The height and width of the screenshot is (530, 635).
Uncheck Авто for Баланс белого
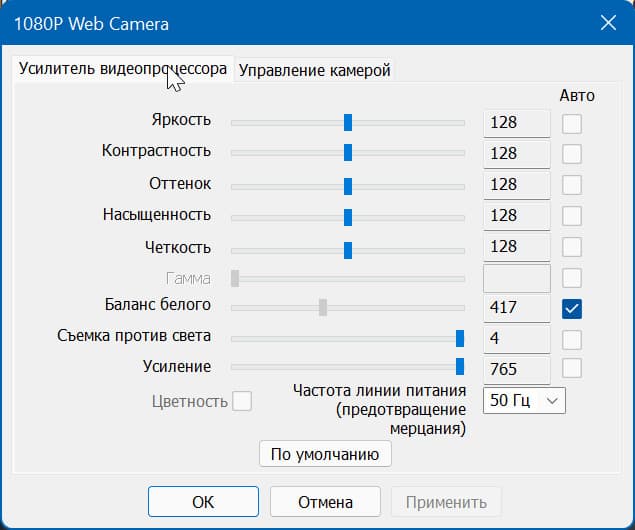[x=572, y=308]
